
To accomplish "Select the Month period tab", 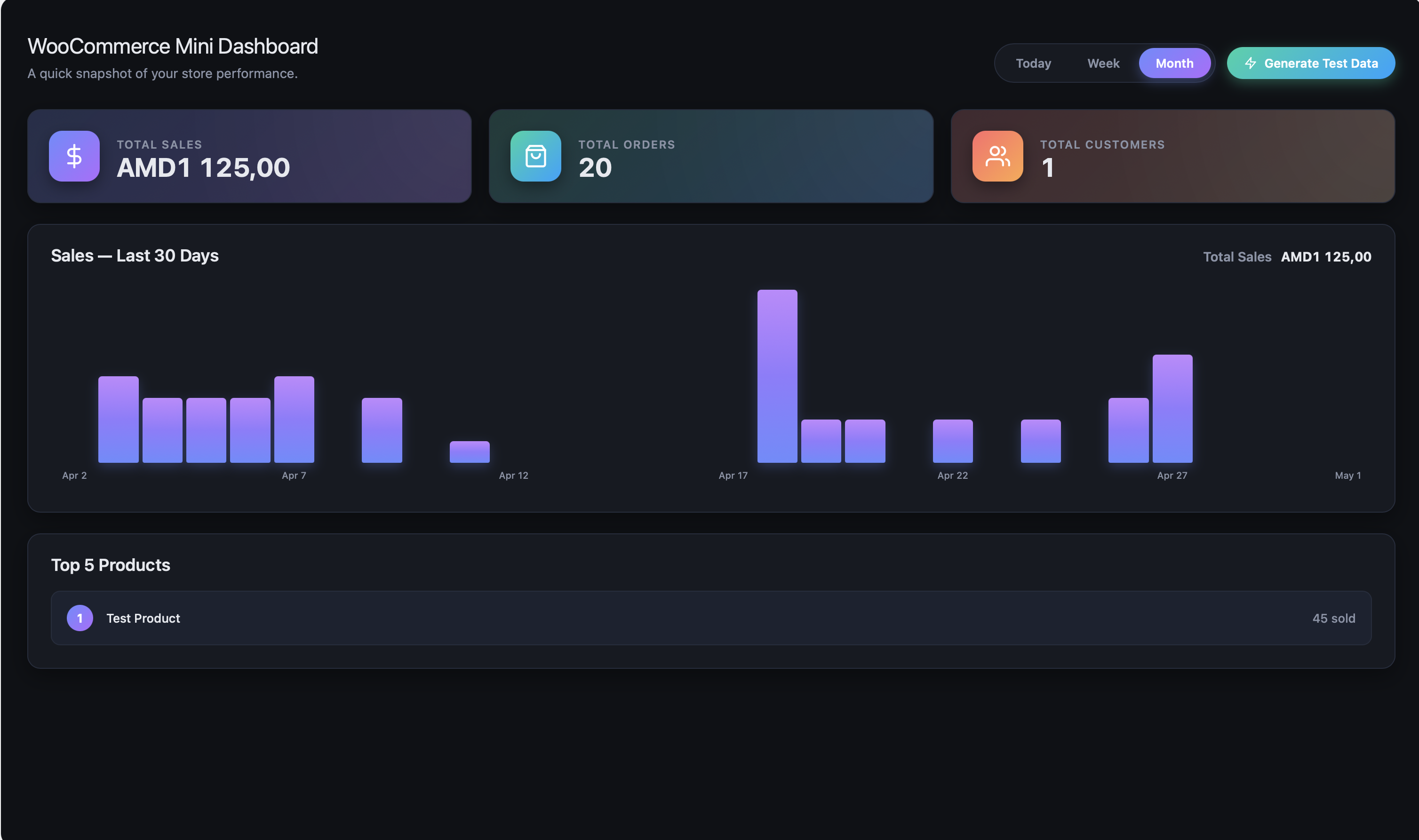I will (1174, 63).
